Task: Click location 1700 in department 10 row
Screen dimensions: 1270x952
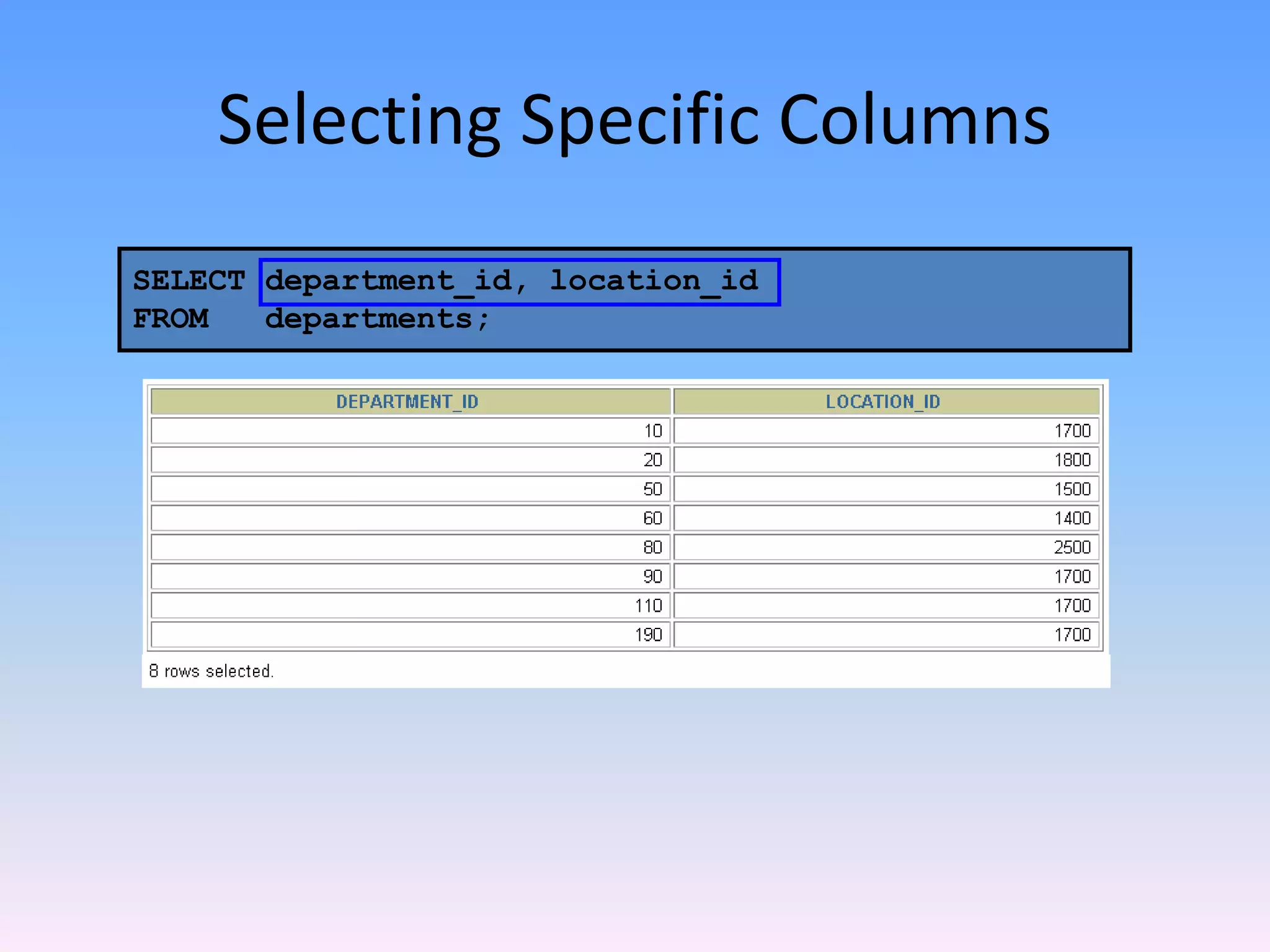Action: [x=886, y=431]
